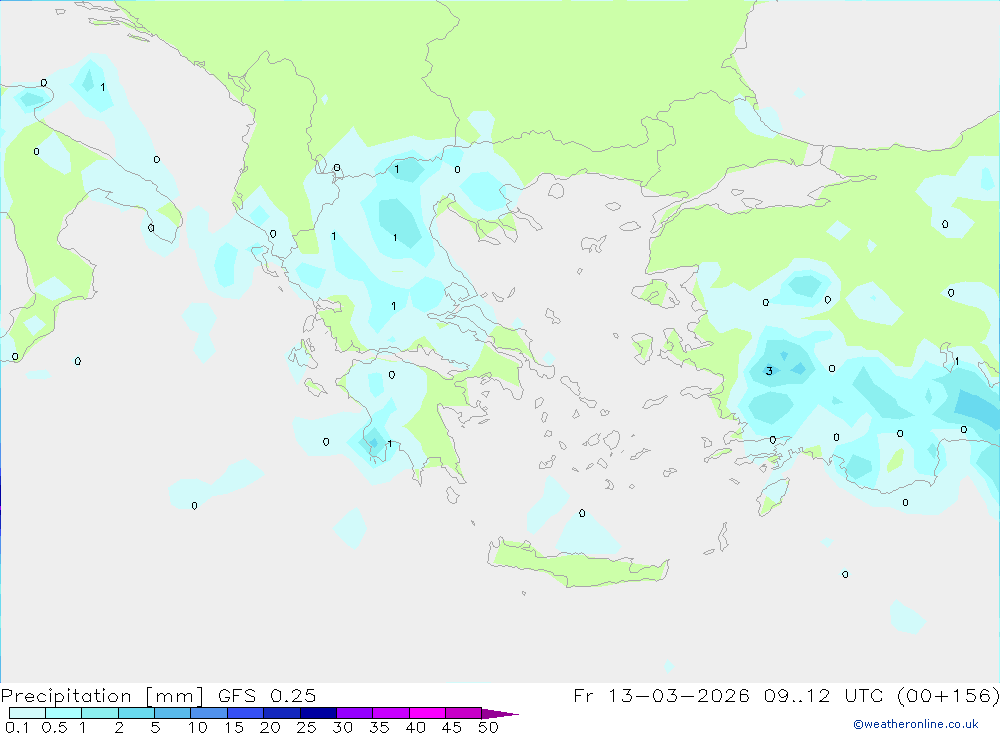Select the 35–40 mm violet legend swatch
Screen dimensions: 1000x733
[390, 713]
